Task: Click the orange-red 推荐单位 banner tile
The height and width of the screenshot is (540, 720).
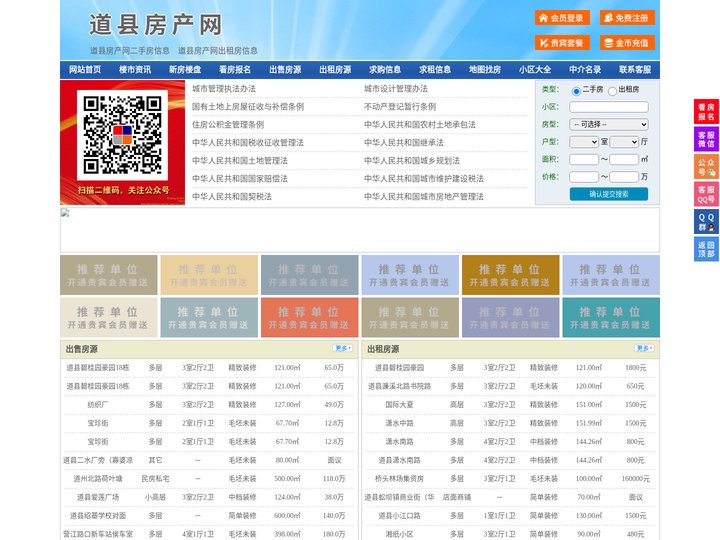Action: 309,317
